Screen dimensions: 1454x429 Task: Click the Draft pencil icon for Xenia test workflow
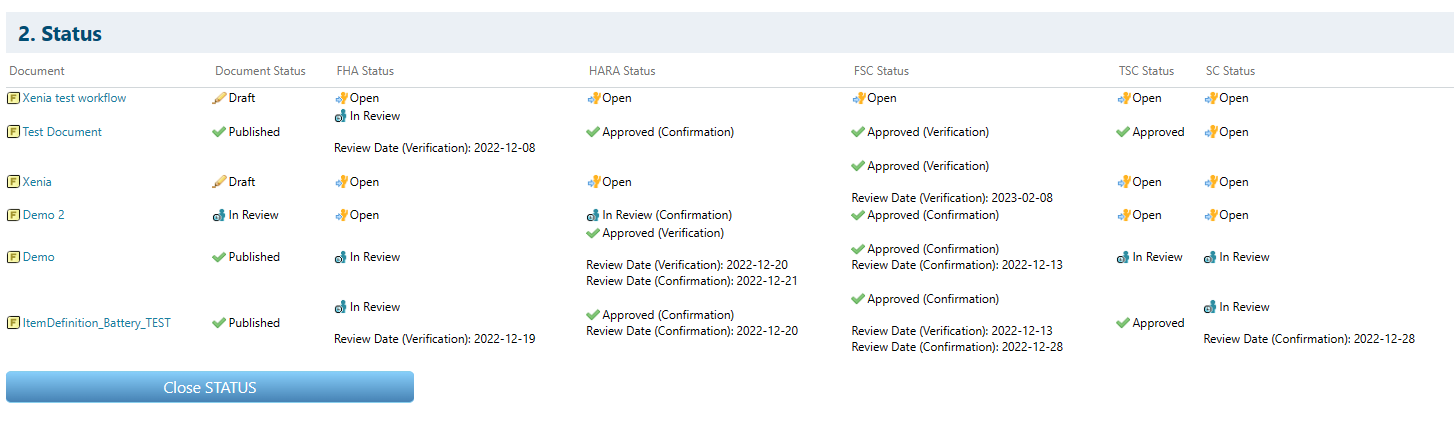[x=219, y=98]
